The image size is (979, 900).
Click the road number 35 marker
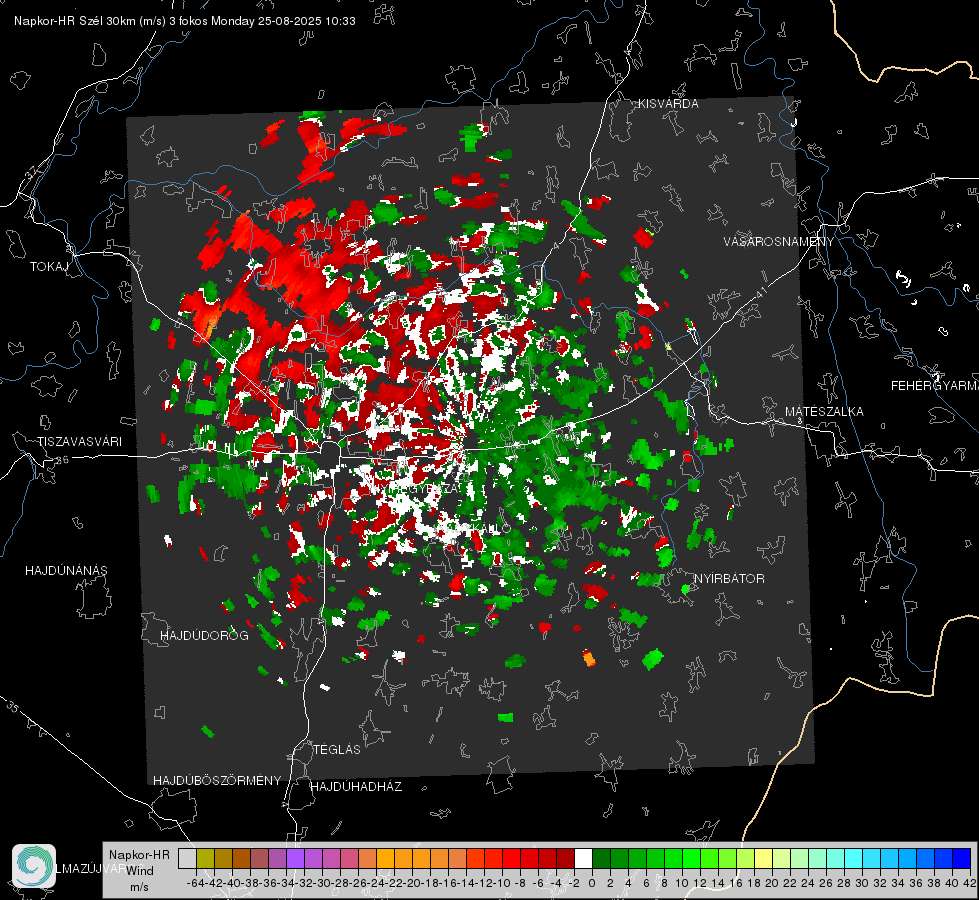tap(12, 706)
